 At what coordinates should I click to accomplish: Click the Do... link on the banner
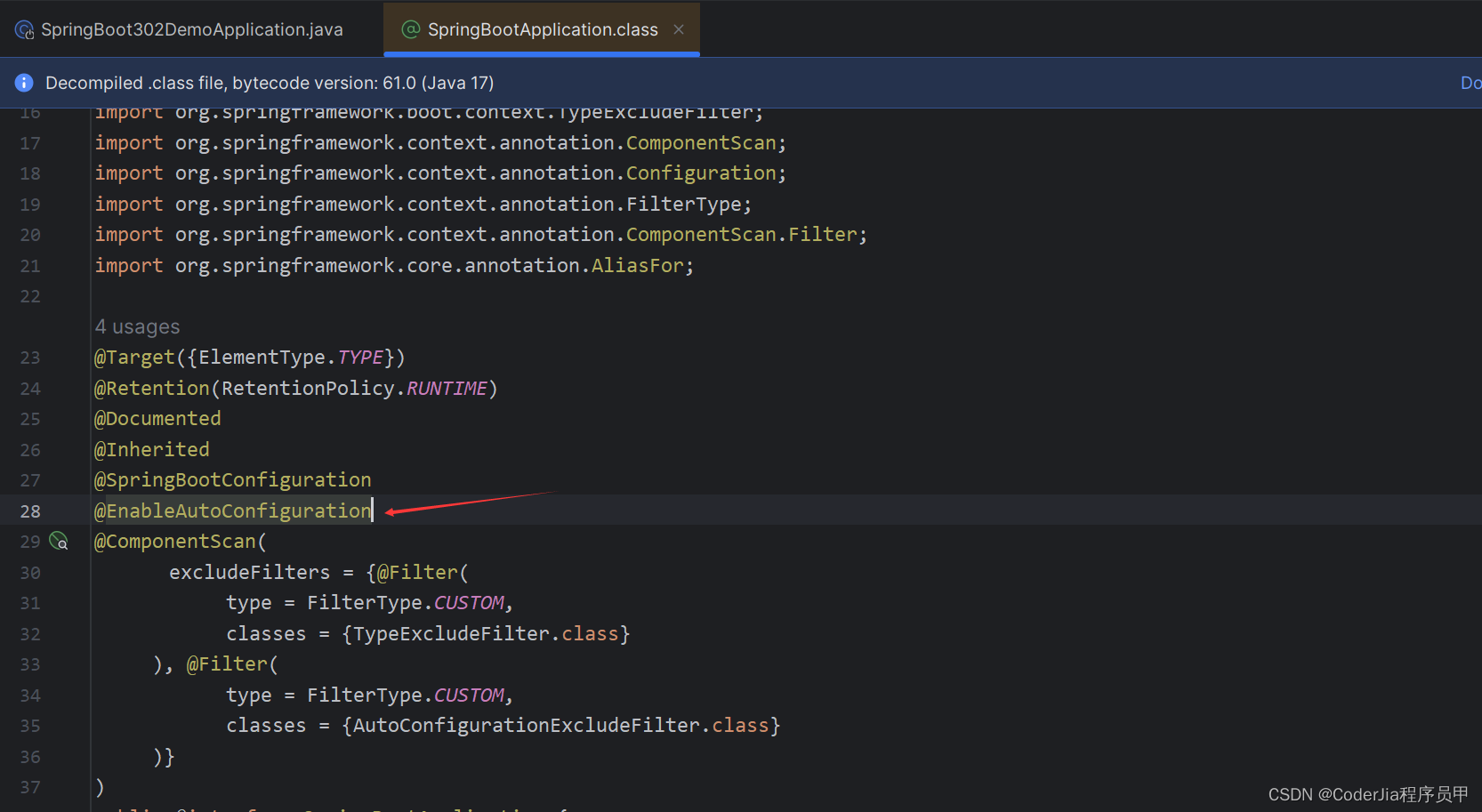pos(1470,83)
